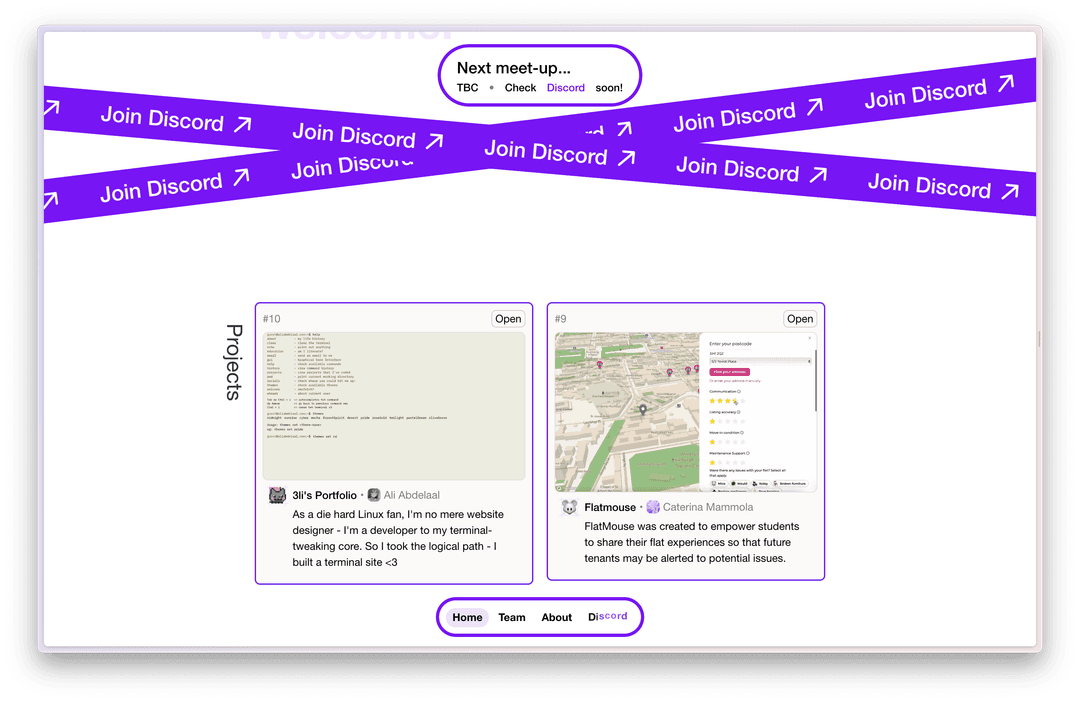Image resolution: width=1080 pixels, height=702 pixels.
Task: Open project #9 with its Open button
Action: click(x=800, y=319)
